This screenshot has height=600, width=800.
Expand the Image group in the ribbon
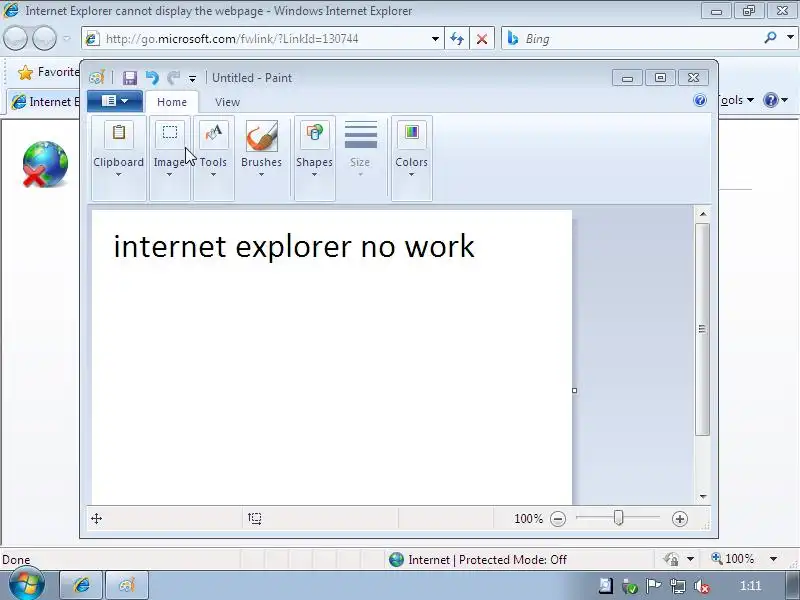click(x=169, y=158)
